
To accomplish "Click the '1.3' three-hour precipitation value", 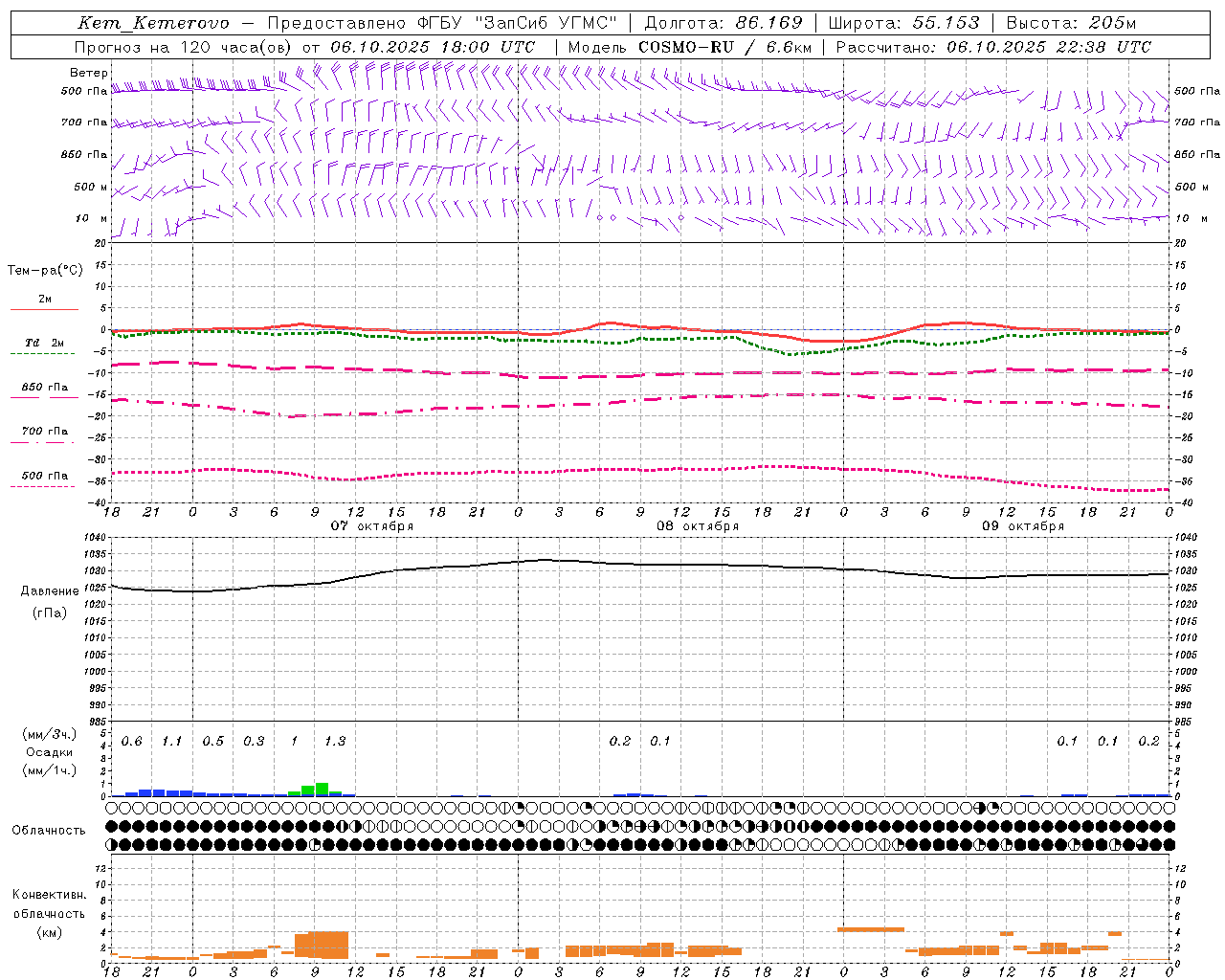I will 335,742.
